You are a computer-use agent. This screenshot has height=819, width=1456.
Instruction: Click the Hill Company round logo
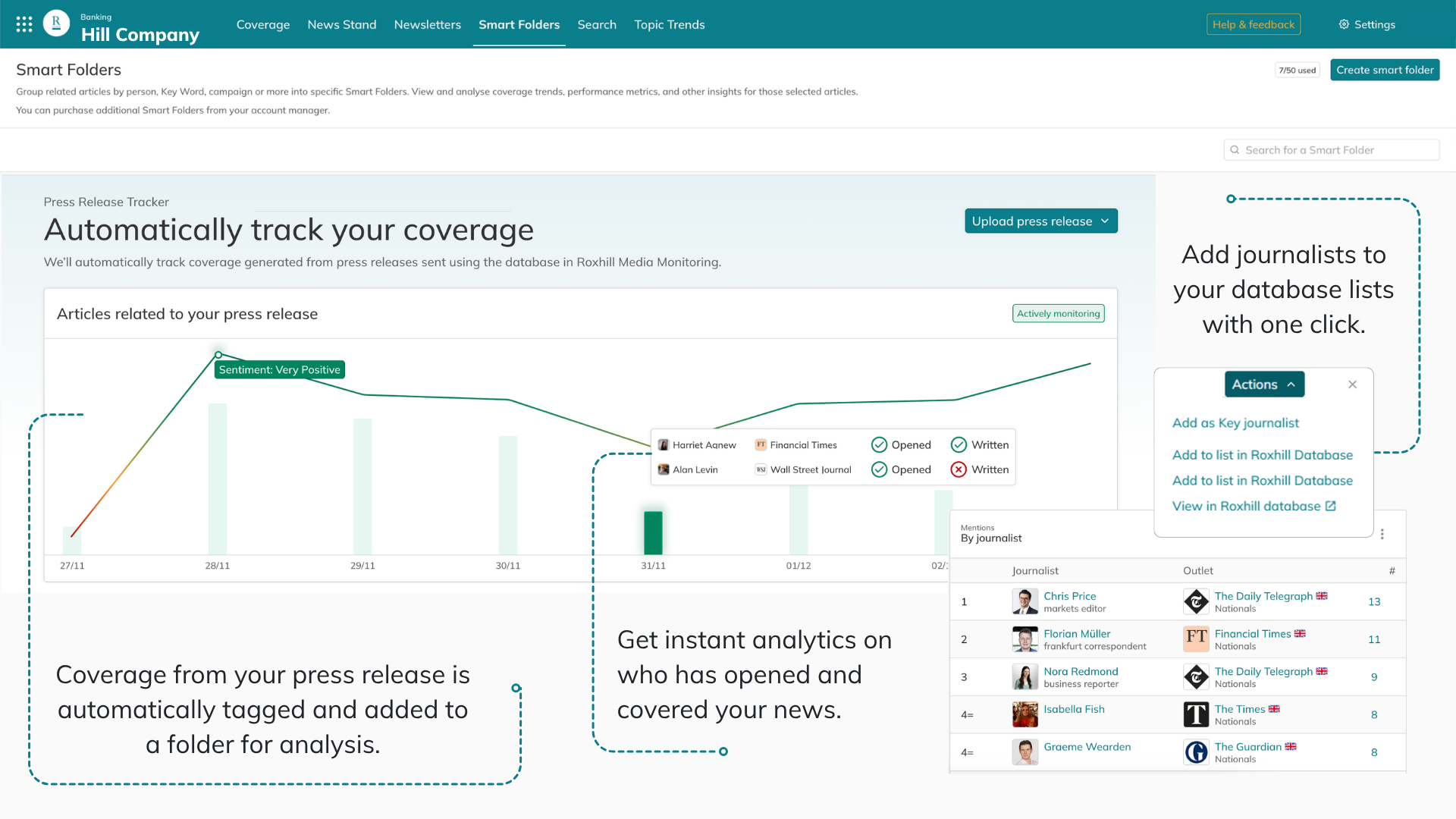[x=56, y=24]
